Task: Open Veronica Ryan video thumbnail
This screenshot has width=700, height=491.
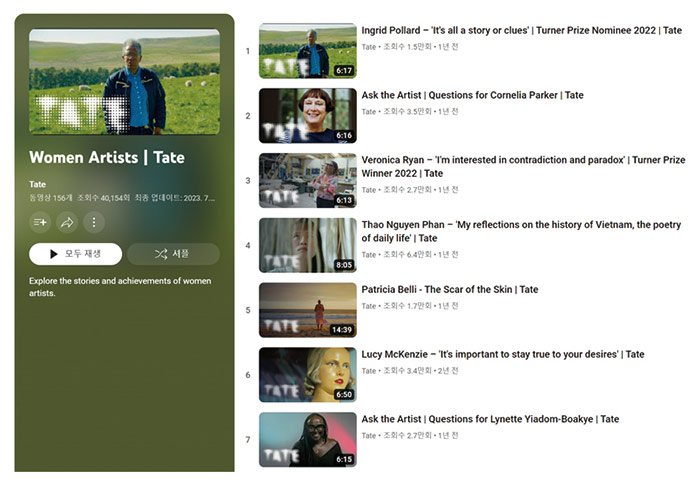Action: [x=308, y=180]
